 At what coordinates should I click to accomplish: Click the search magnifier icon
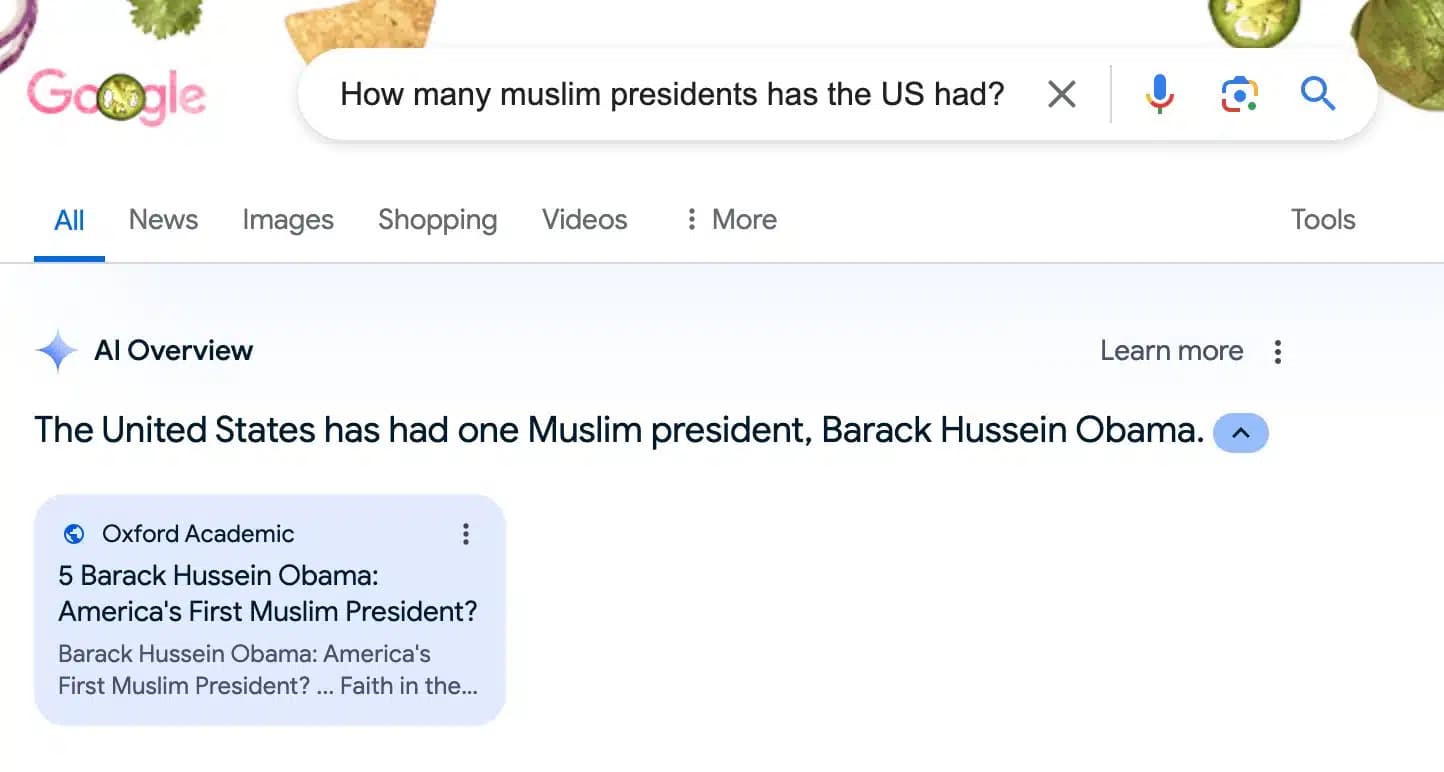click(1317, 93)
